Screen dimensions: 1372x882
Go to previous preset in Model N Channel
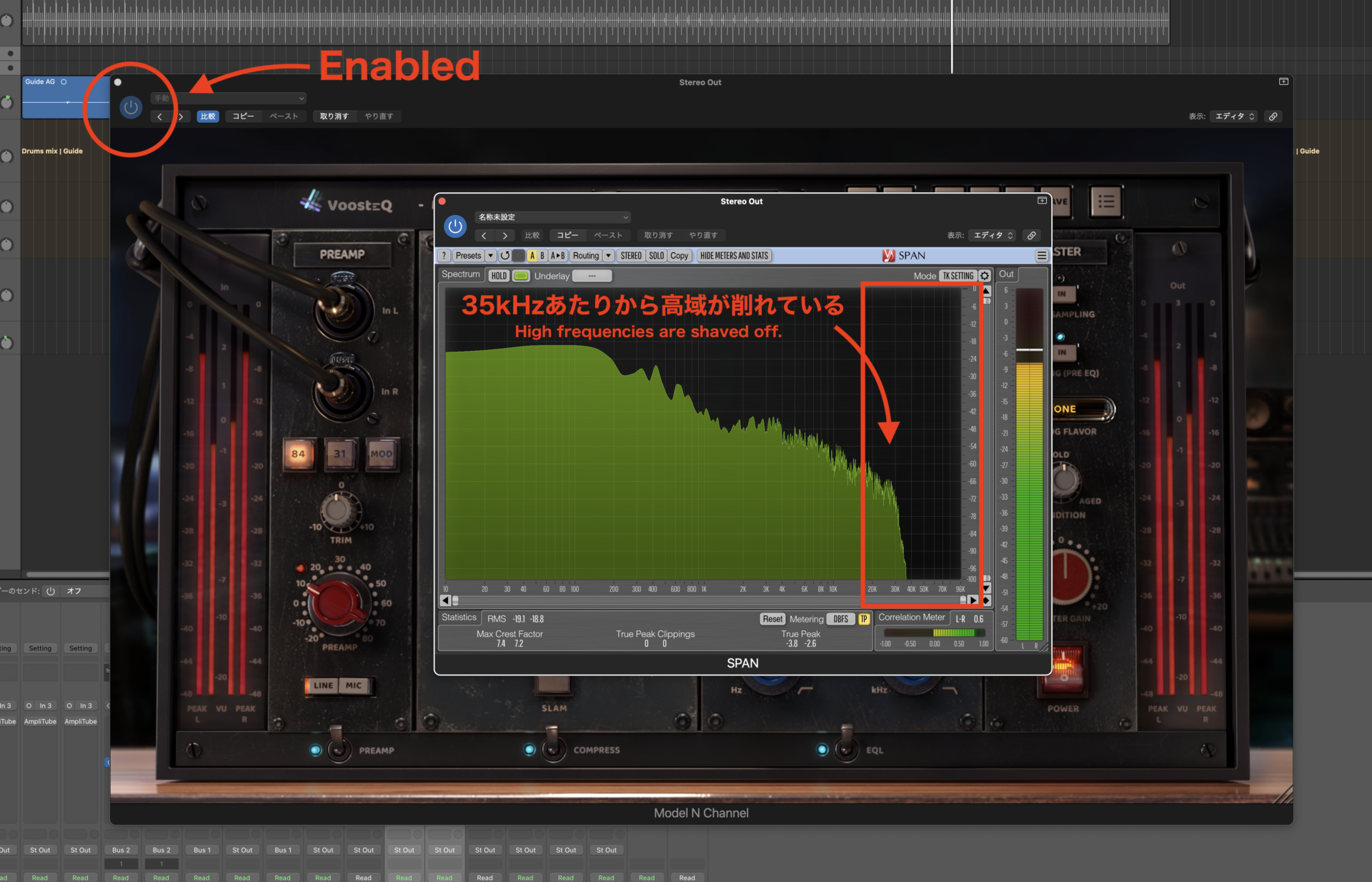tap(159, 117)
